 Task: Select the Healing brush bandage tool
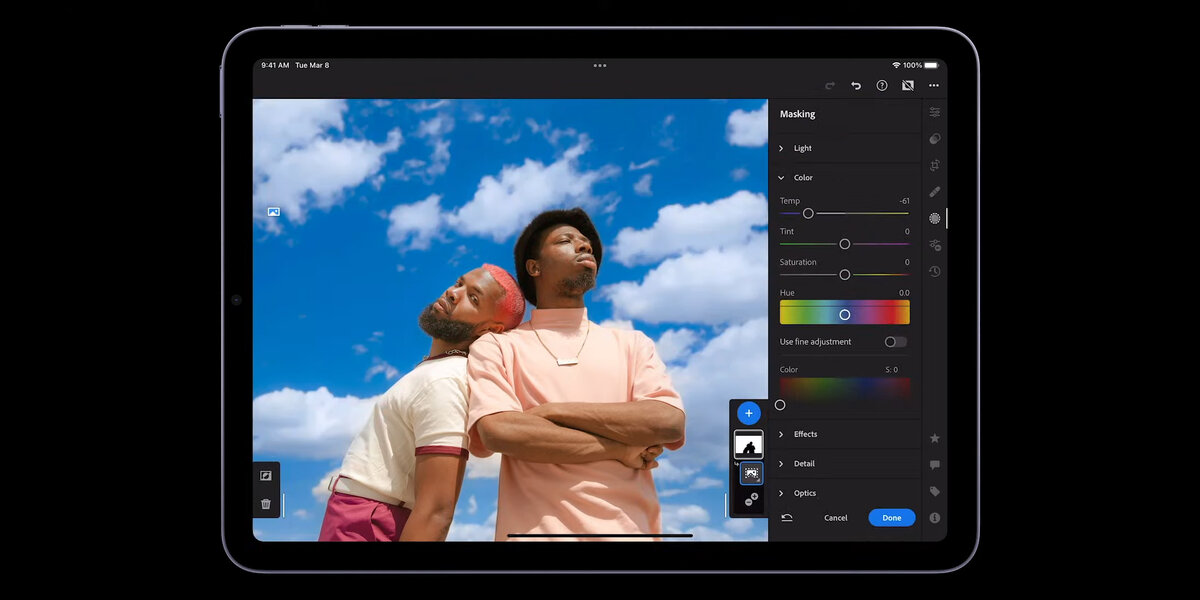point(935,191)
